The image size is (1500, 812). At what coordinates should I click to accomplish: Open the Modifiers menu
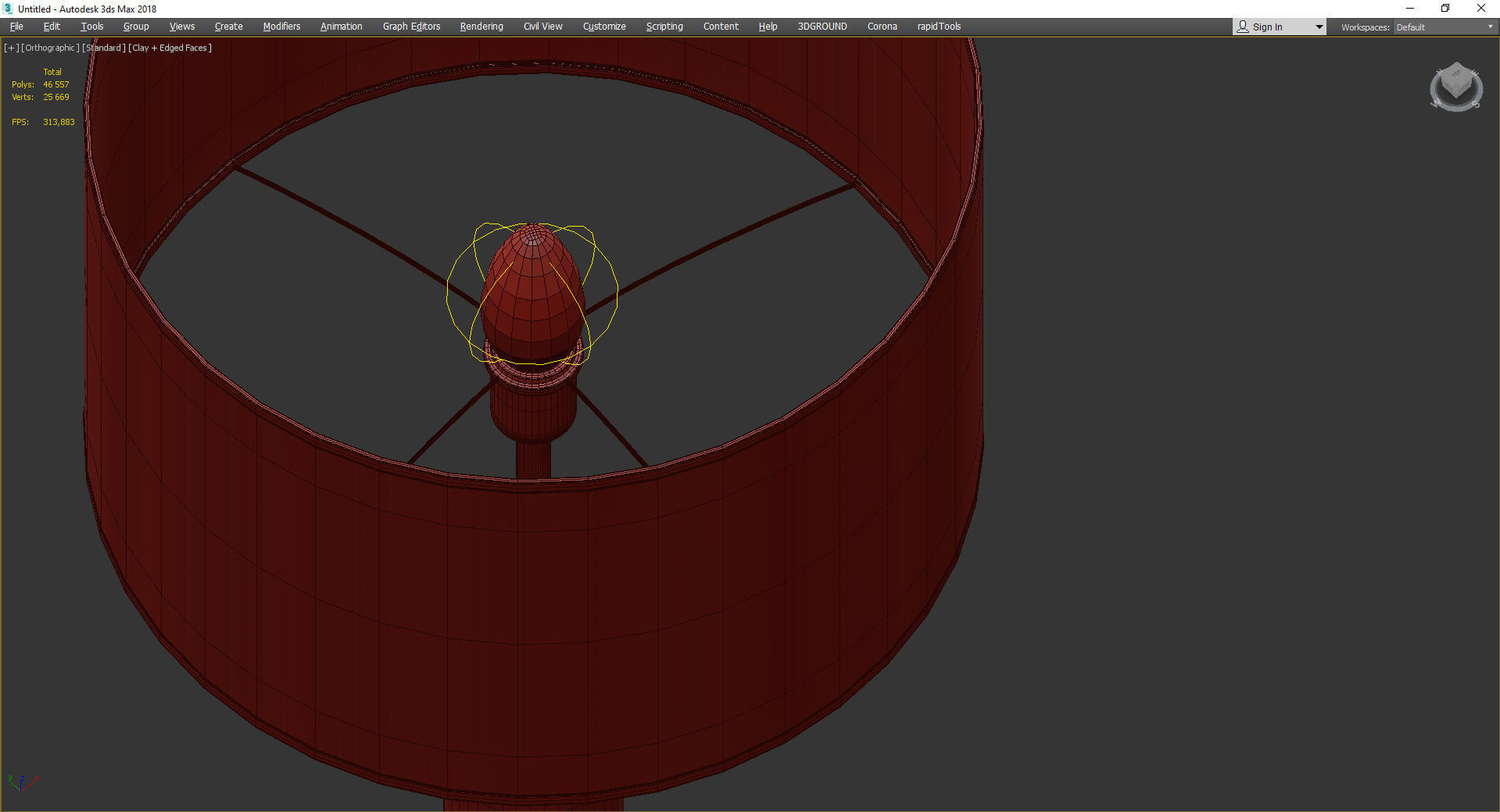coord(281,27)
